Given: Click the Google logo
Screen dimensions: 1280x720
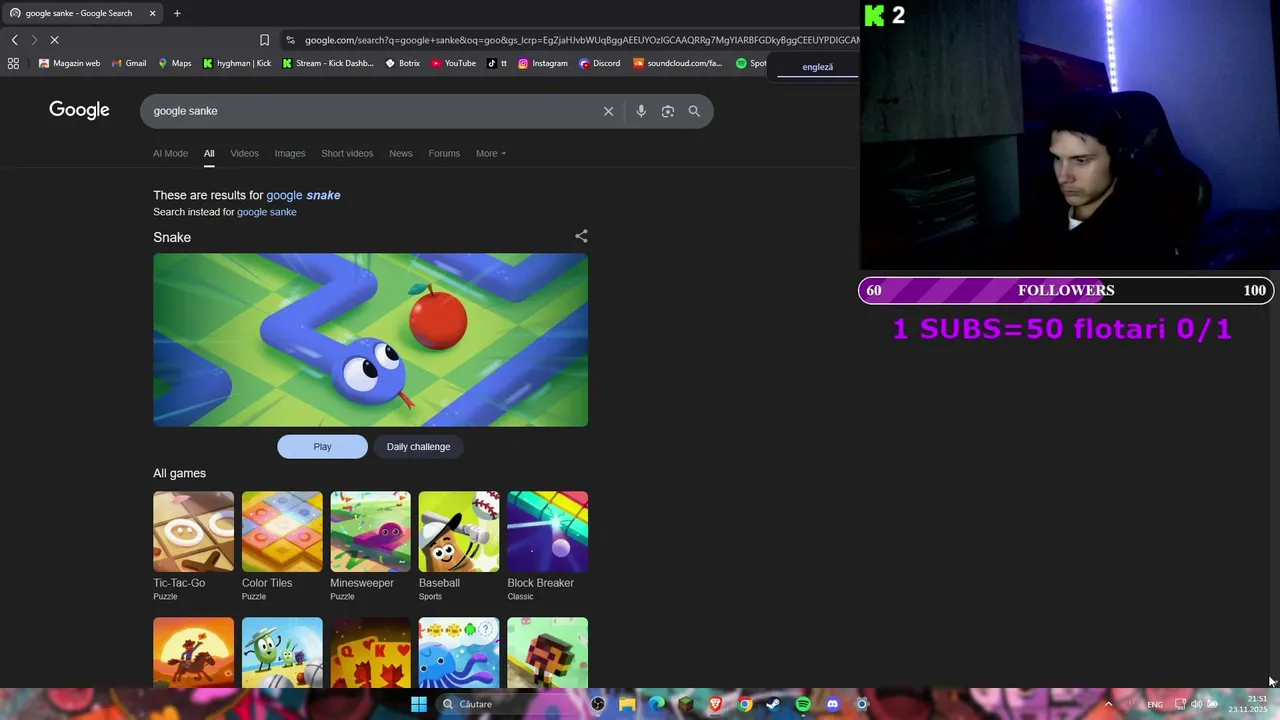Looking at the screenshot, I should click(79, 110).
